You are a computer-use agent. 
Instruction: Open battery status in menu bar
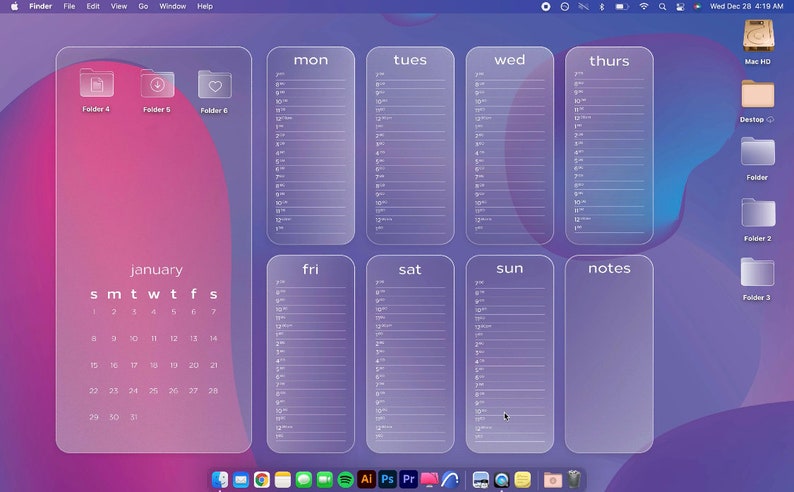(622, 7)
